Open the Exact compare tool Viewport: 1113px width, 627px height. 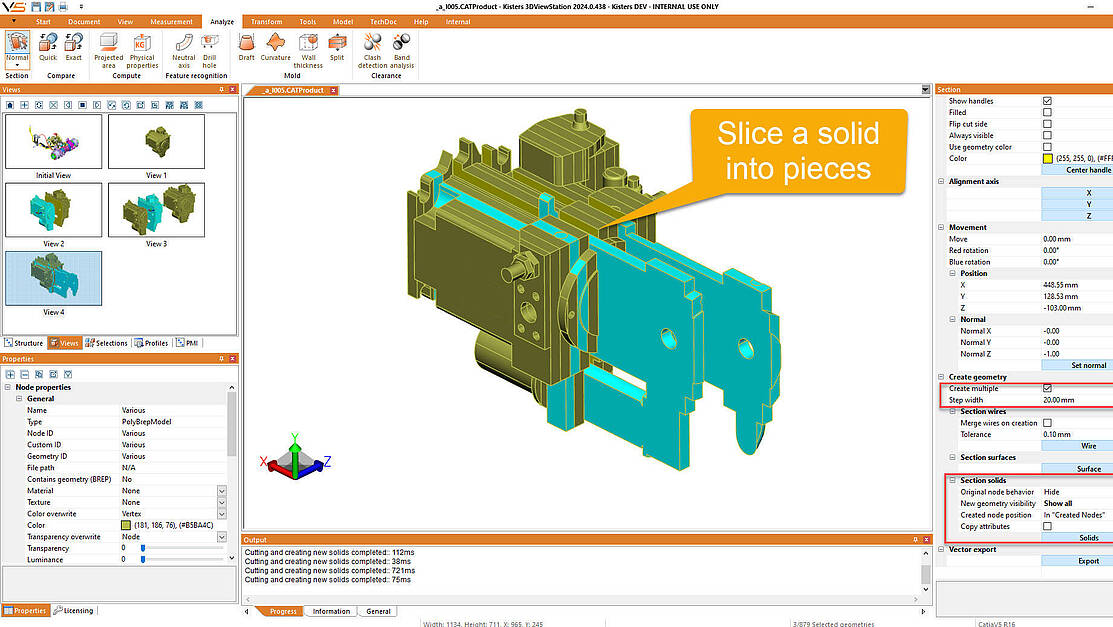[73, 47]
